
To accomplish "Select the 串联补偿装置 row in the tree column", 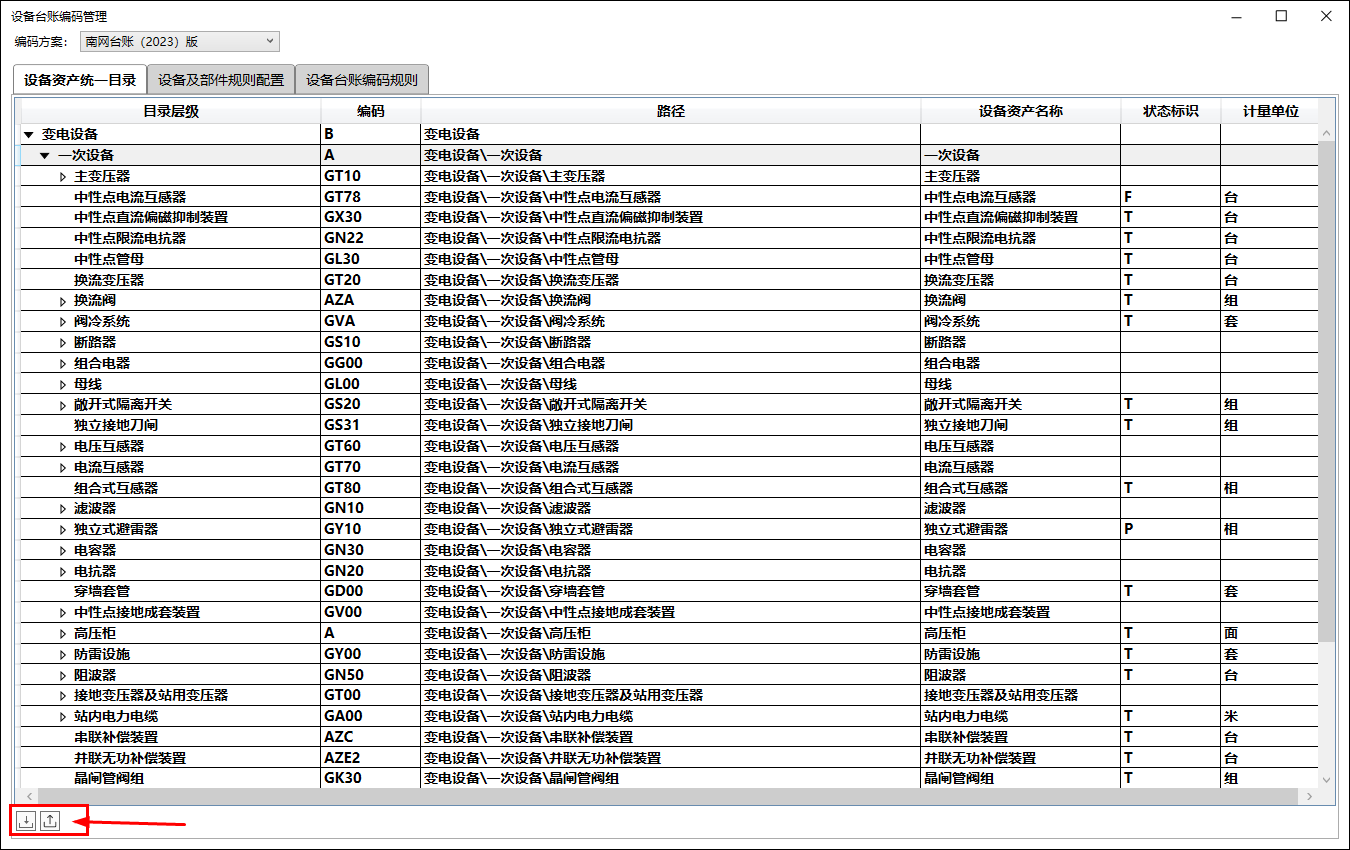I will 116,737.
